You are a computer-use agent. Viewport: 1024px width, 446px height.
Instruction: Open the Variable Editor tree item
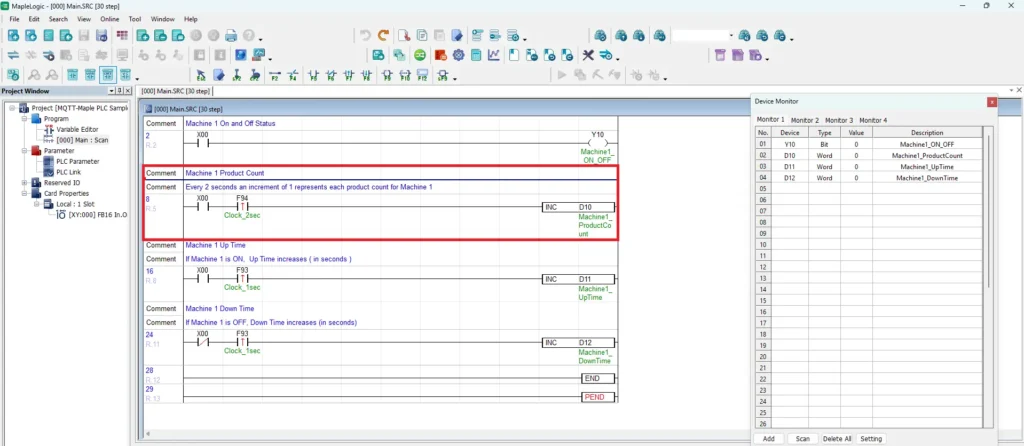tap(77, 129)
